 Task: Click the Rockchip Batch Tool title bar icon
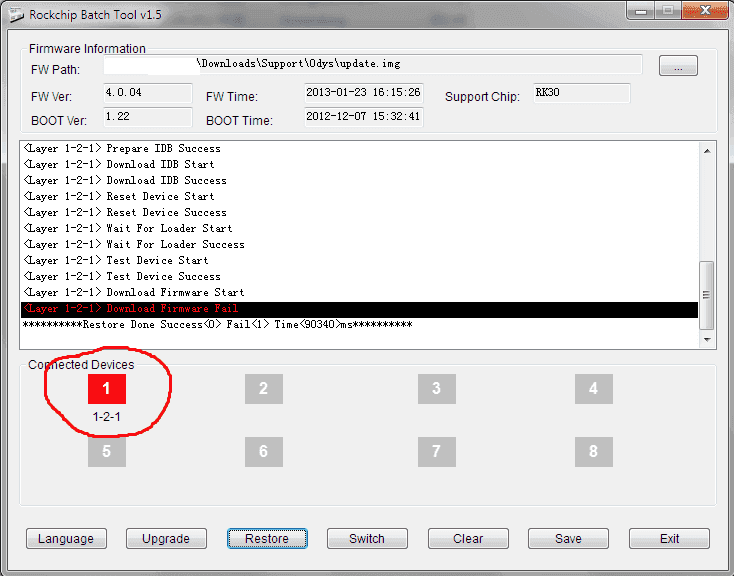pos(16,15)
